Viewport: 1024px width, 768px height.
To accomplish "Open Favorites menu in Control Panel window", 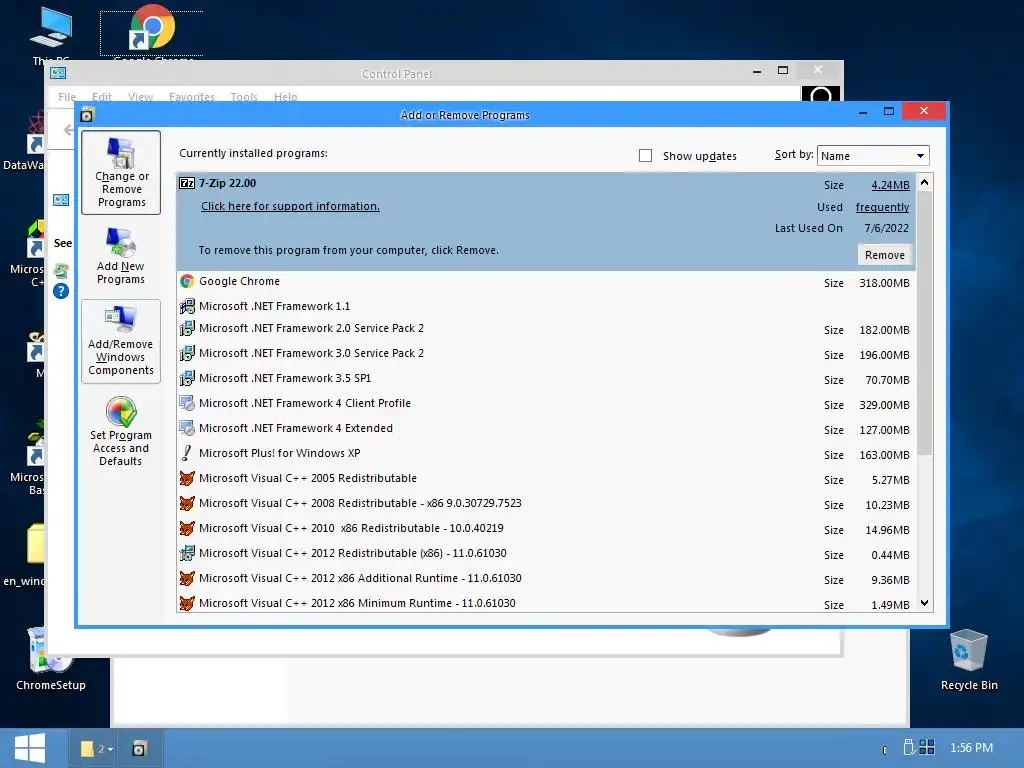I will tap(191, 97).
